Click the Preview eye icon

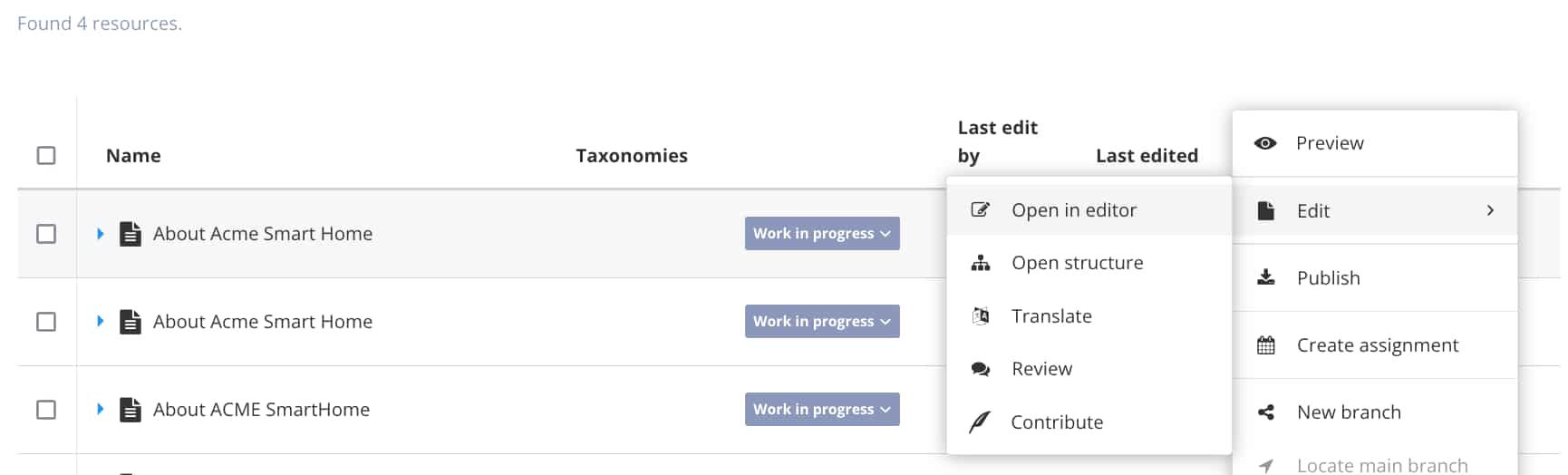pyautogui.click(x=1265, y=143)
